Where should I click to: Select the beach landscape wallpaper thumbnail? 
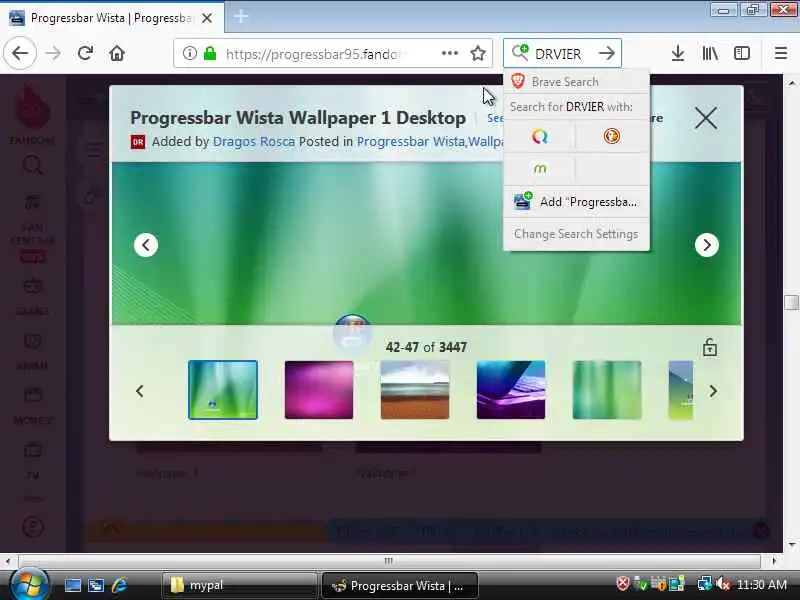coord(415,390)
